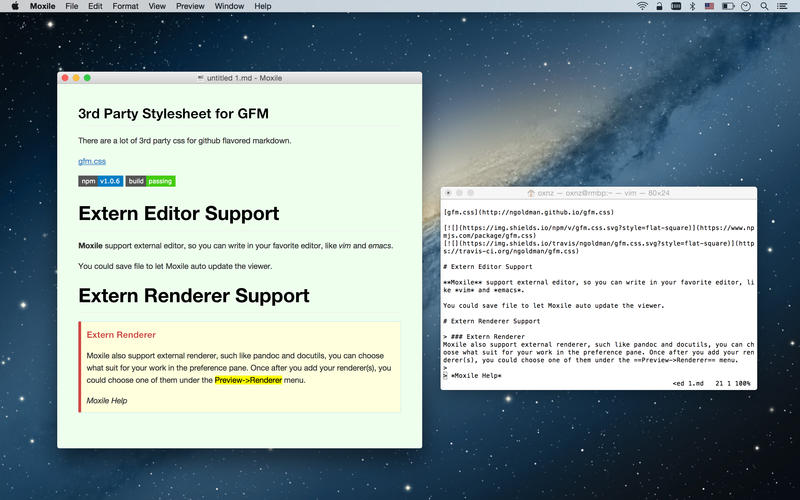Viewport: 800px width, 500px height.
Task: Close the Moxile window with red button
Action: click(x=65, y=78)
